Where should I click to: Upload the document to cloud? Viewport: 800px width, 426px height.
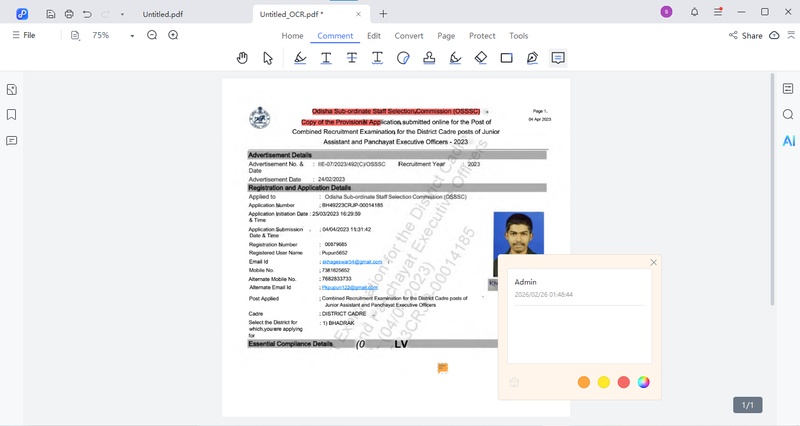[x=774, y=35]
